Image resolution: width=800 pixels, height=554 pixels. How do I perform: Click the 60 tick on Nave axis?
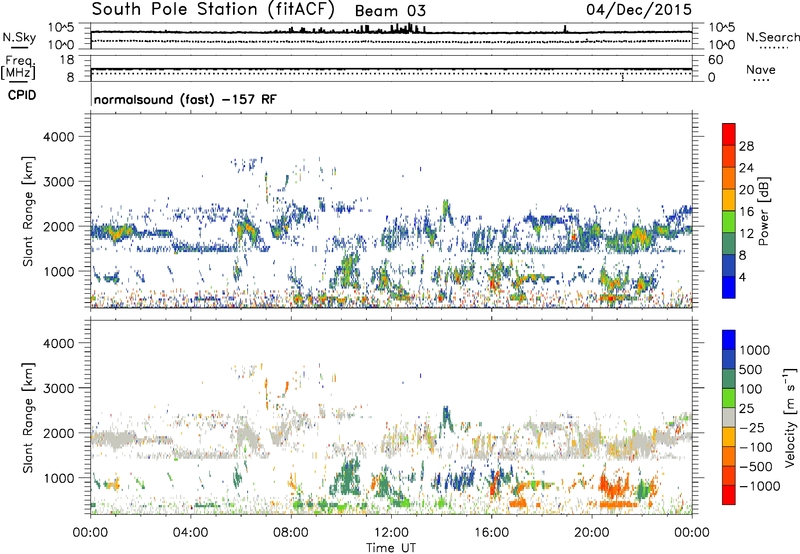coord(715,60)
